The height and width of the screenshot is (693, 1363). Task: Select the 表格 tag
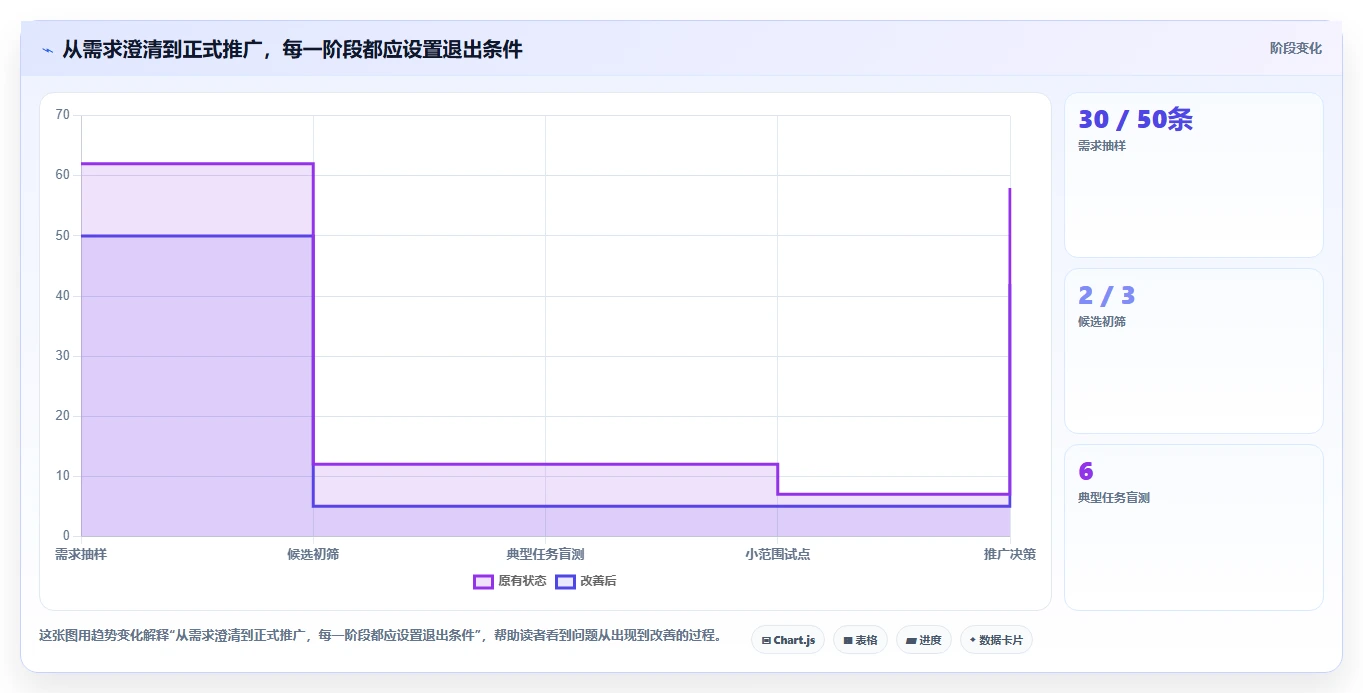coord(860,640)
